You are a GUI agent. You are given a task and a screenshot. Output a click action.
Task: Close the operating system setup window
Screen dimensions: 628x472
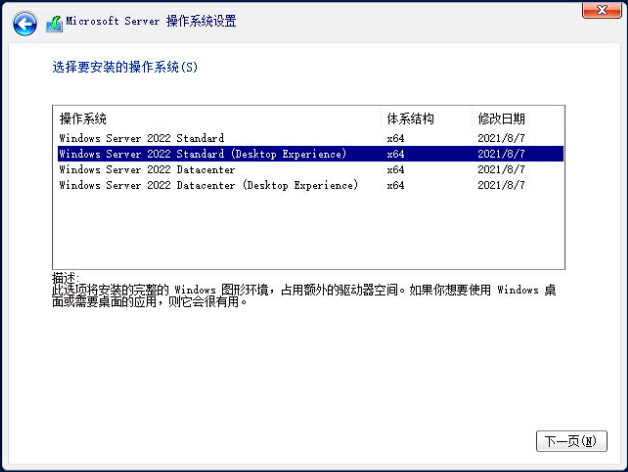click(x=602, y=12)
